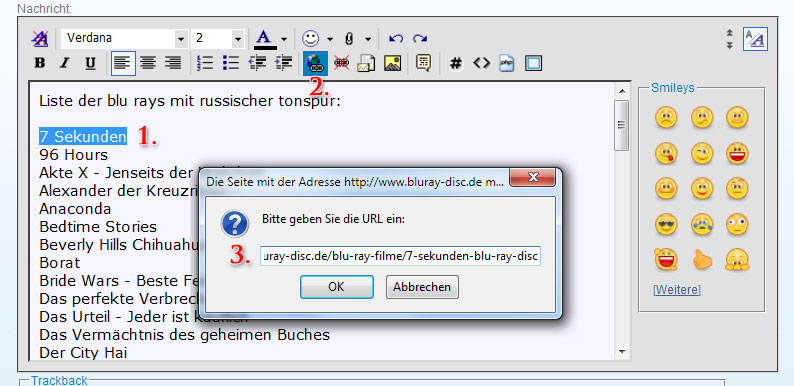Open the font size dropdown showing 2
The width and height of the screenshot is (794, 386).
[237, 38]
